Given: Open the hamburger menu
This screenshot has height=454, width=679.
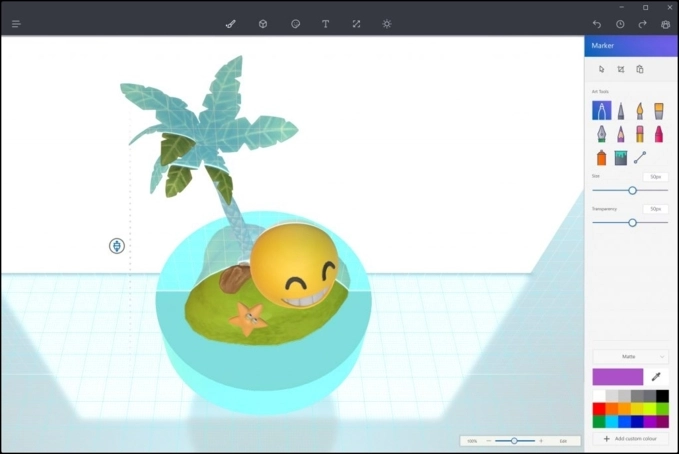Looking at the screenshot, I should (16, 24).
